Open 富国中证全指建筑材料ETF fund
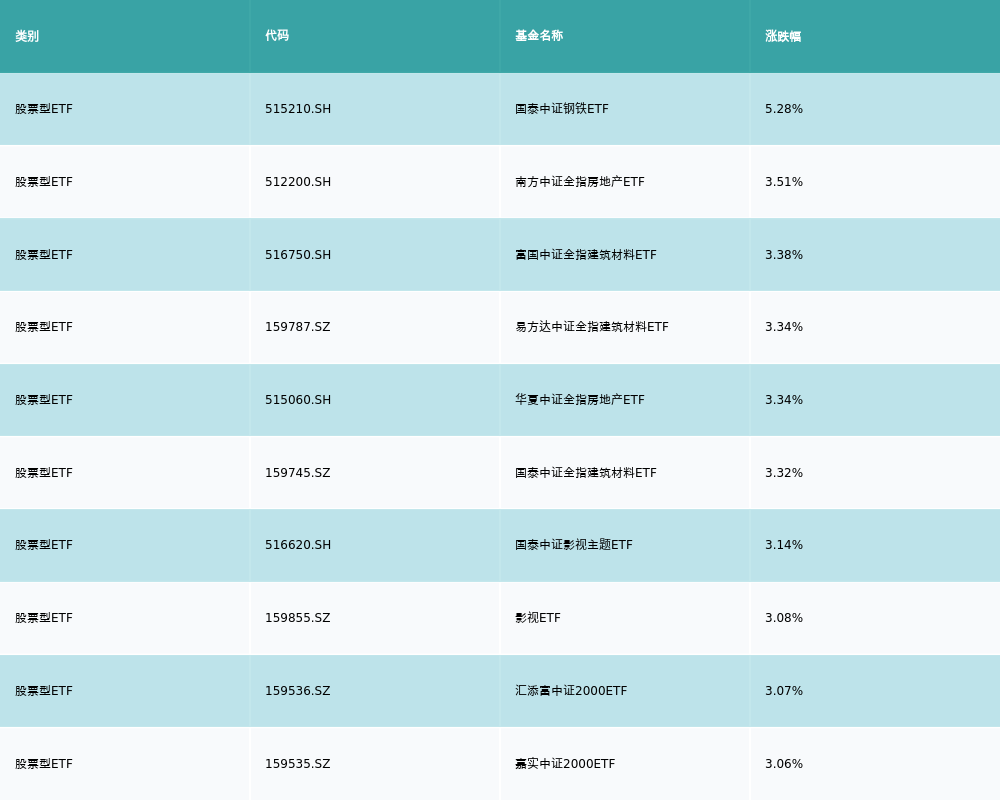1000x800 pixels. pyautogui.click(x=586, y=255)
